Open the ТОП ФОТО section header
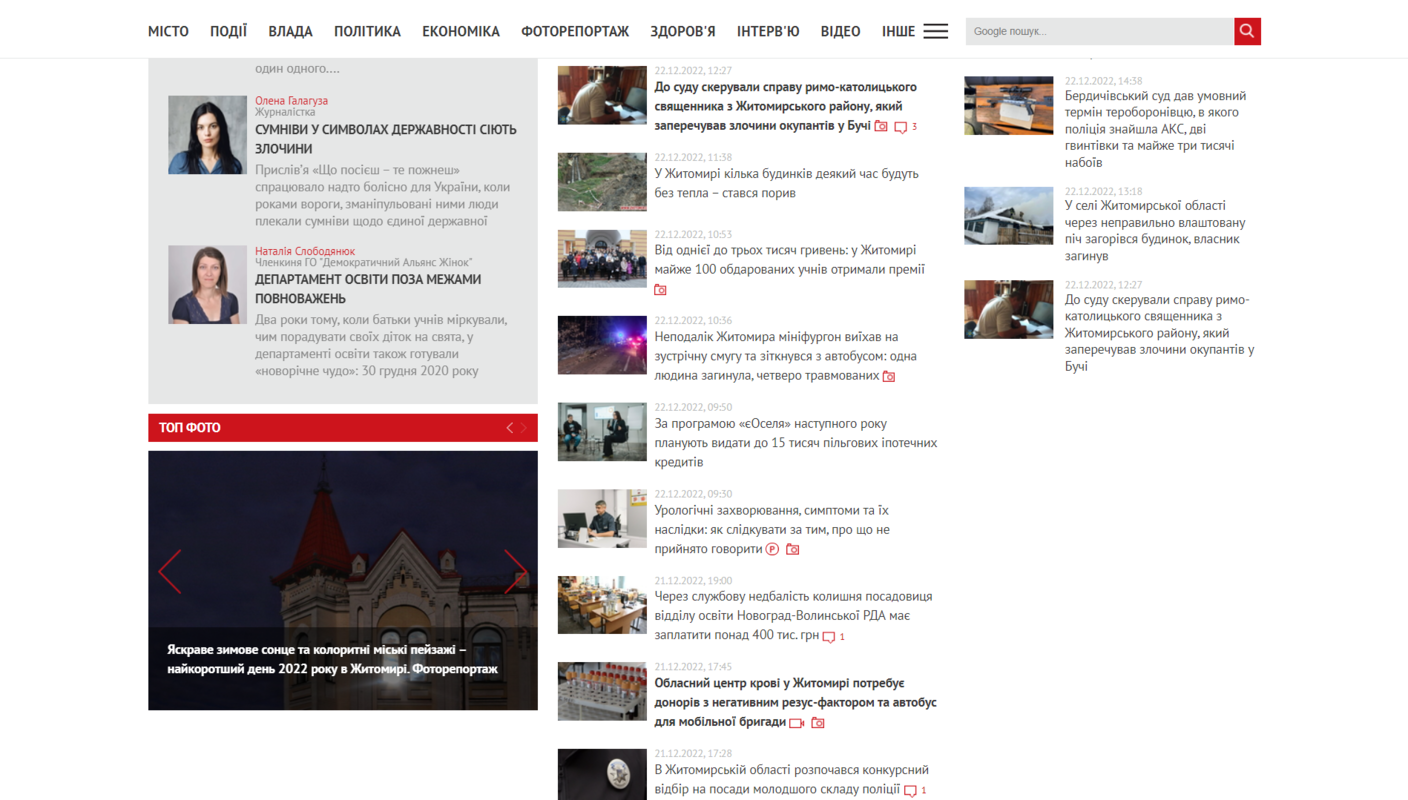The height and width of the screenshot is (800, 1408). 190,428
